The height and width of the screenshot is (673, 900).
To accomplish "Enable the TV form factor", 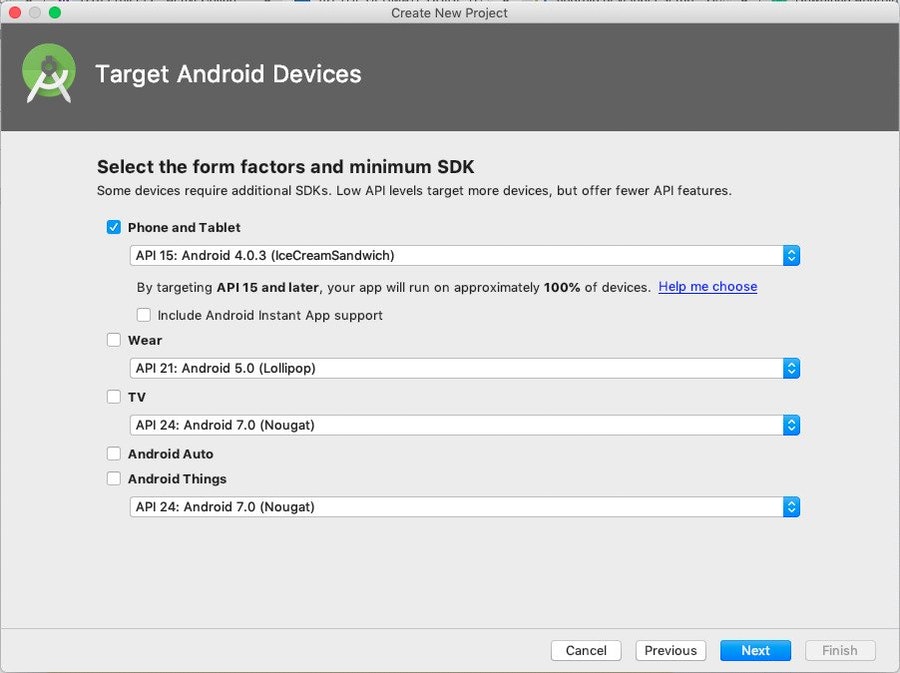I will (x=113, y=397).
